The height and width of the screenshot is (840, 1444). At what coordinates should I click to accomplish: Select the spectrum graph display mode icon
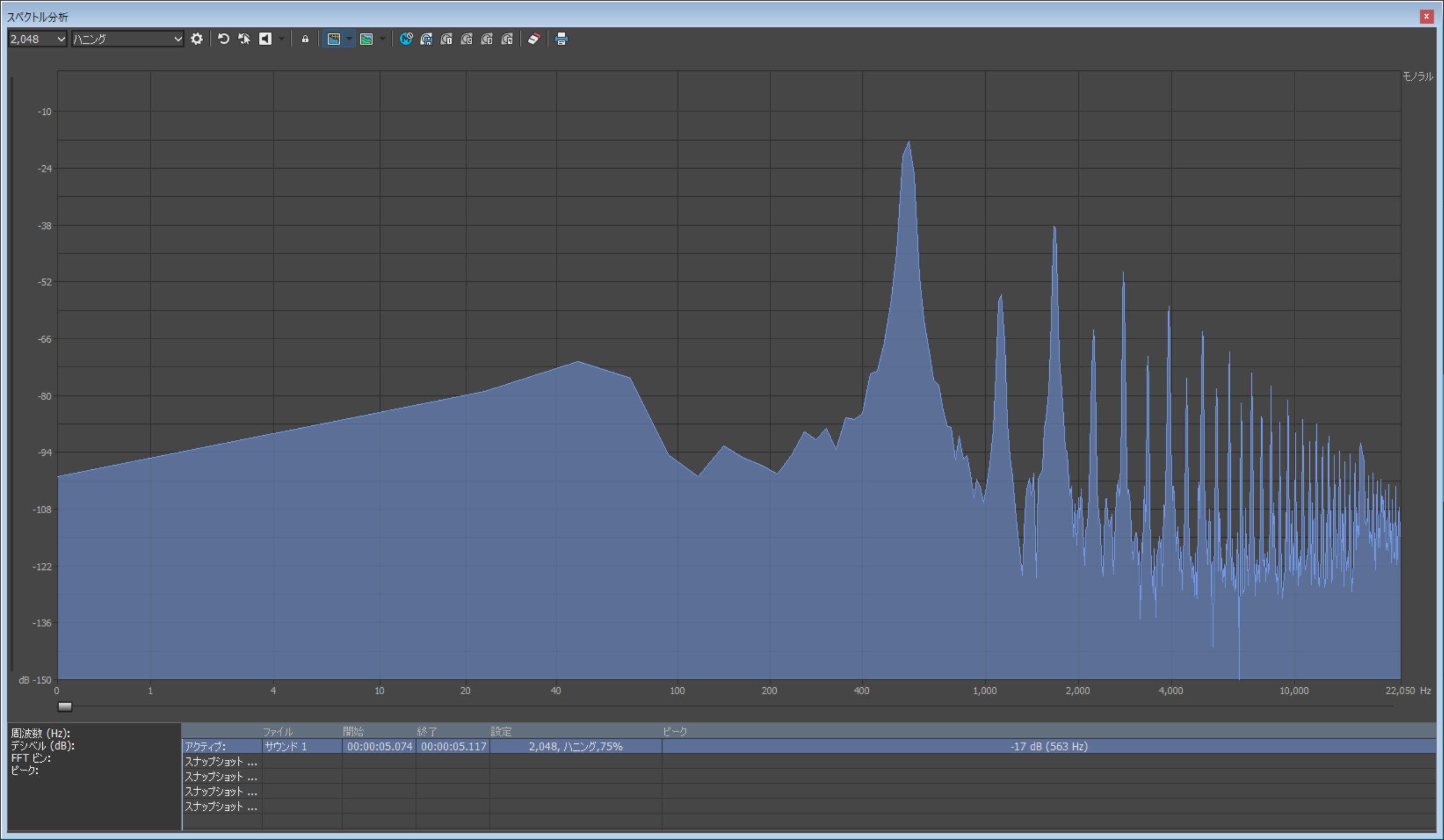point(333,39)
